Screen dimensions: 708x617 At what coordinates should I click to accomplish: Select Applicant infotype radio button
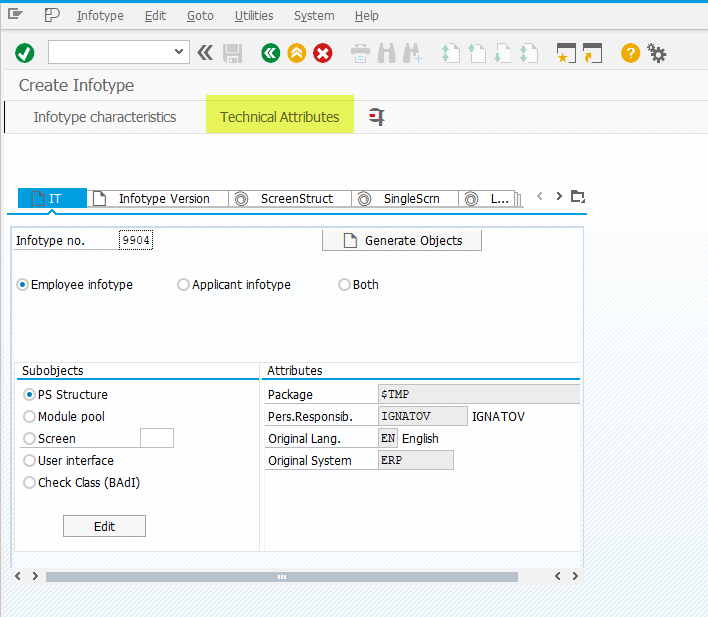click(183, 285)
